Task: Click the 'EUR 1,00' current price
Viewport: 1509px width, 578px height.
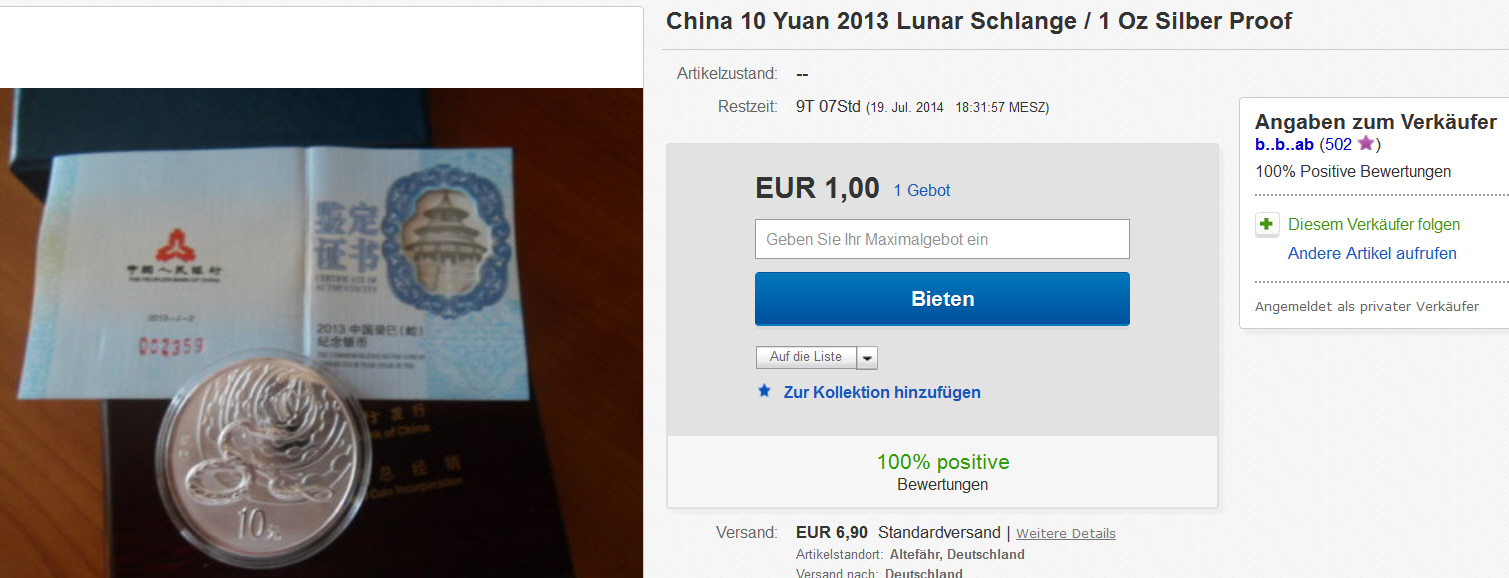Action: (817, 188)
